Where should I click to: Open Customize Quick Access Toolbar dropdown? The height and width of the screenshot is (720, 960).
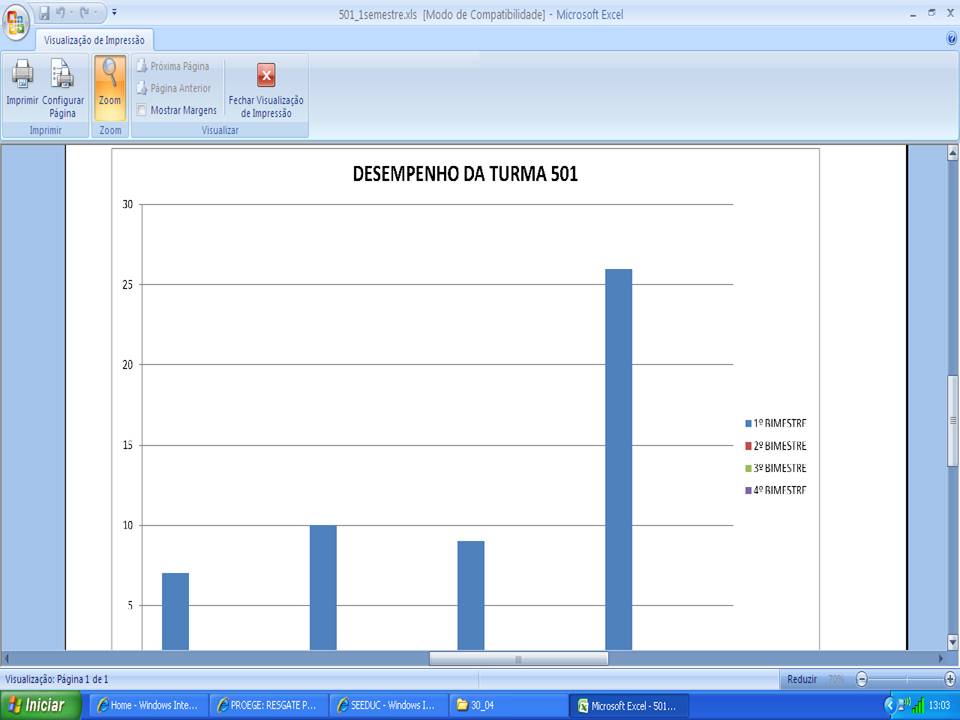114,12
